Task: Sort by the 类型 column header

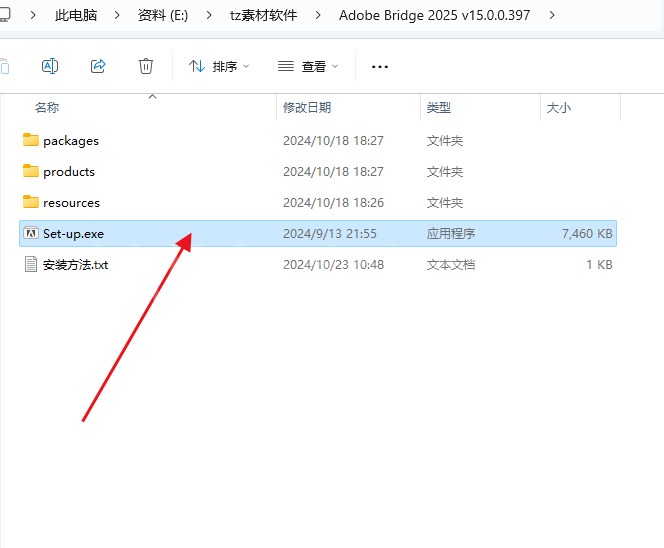Action: click(439, 108)
